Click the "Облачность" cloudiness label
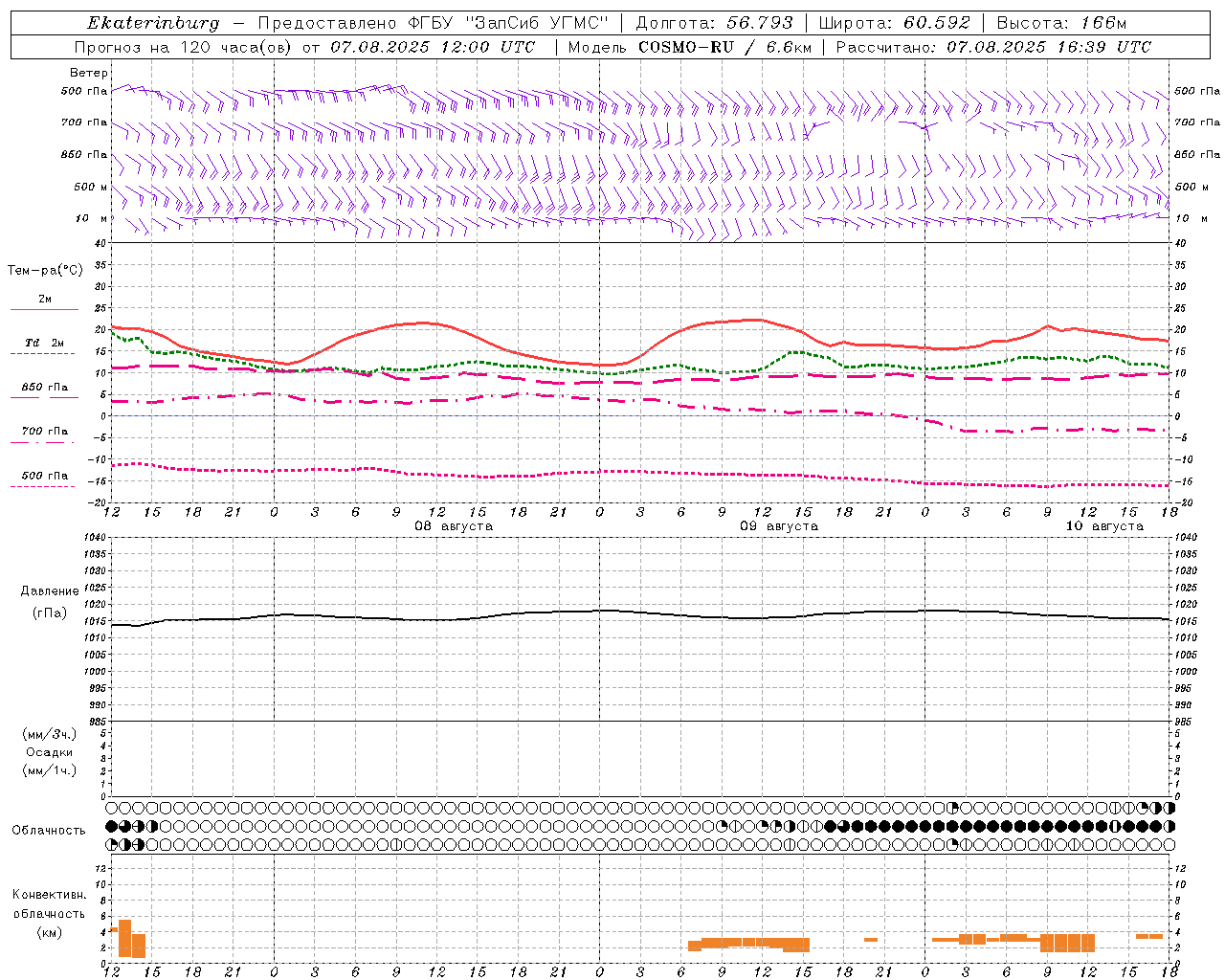The image size is (1225, 980). [49, 831]
